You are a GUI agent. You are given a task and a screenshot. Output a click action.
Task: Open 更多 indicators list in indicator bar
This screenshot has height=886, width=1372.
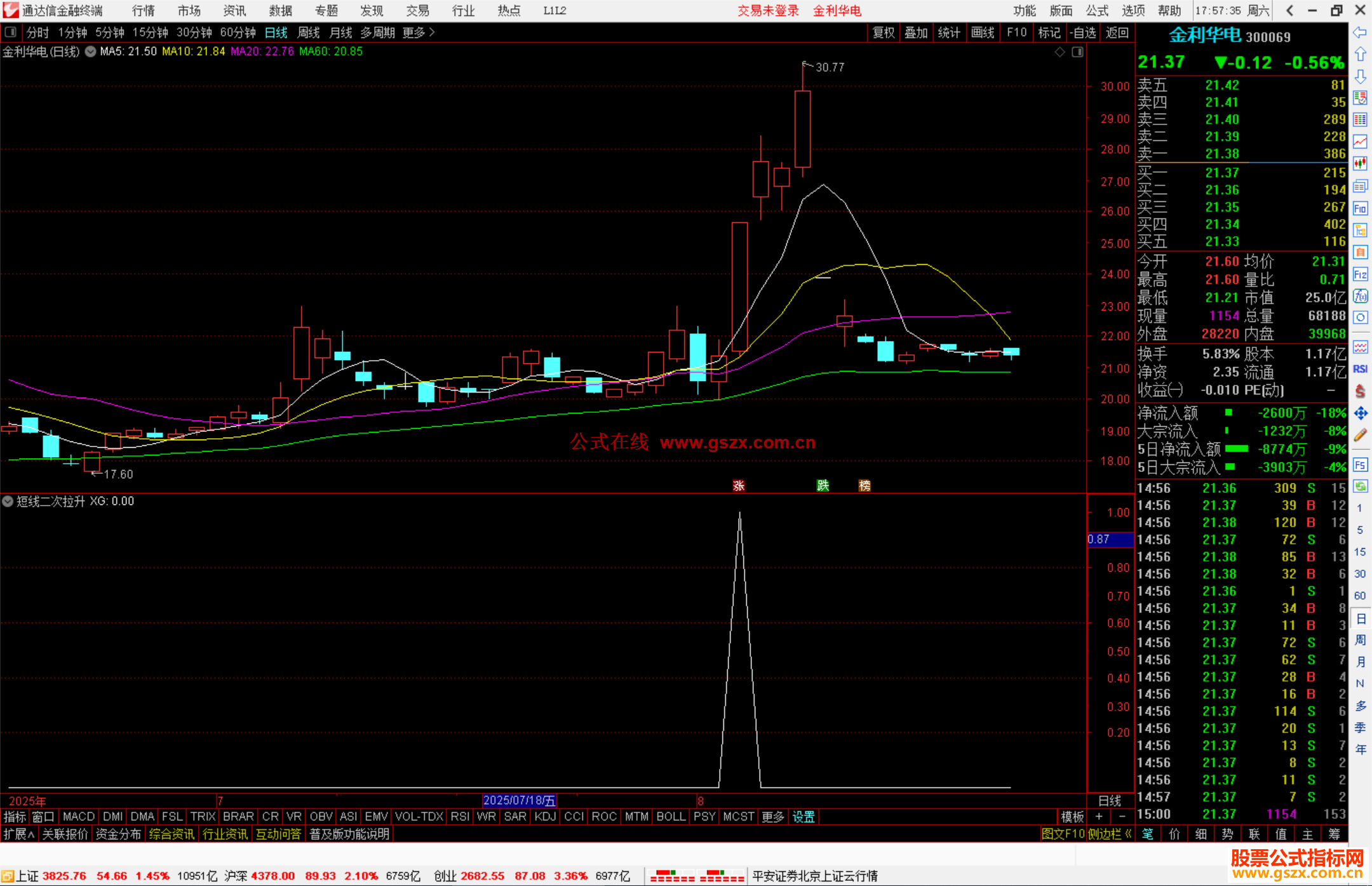pyautogui.click(x=773, y=817)
